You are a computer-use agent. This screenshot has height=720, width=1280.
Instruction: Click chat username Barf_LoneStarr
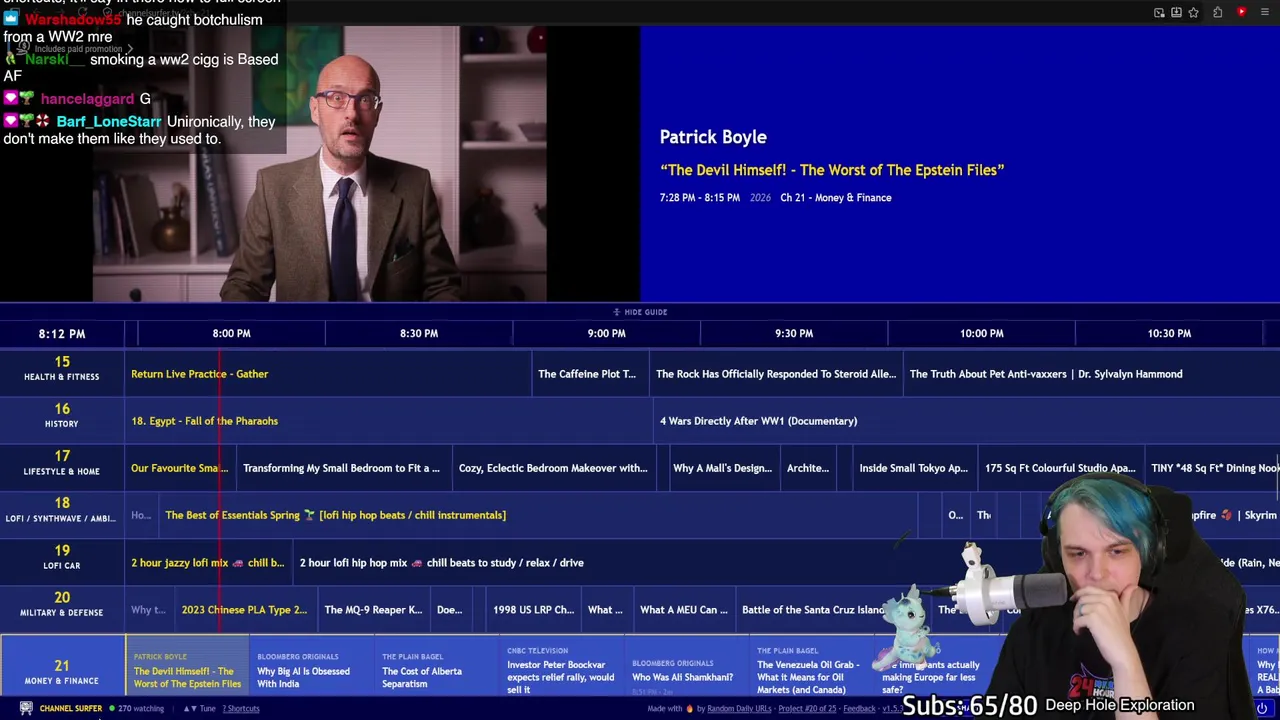pos(108,122)
